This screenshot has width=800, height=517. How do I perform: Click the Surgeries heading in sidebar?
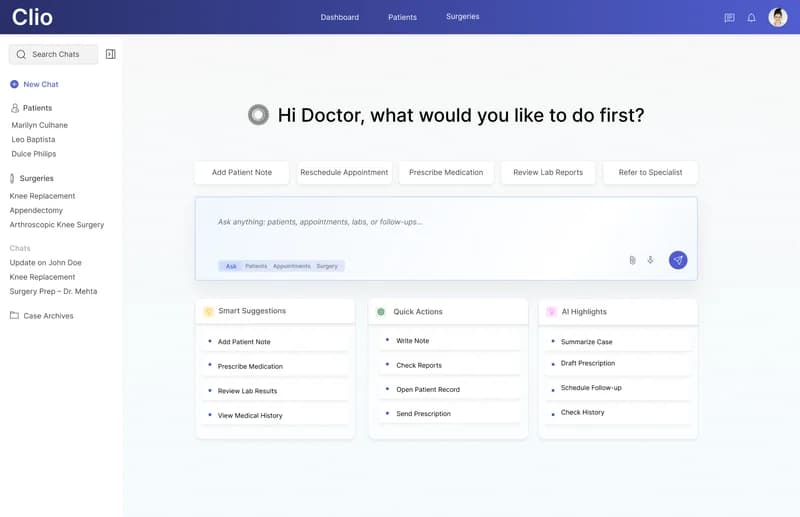tap(36, 178)
